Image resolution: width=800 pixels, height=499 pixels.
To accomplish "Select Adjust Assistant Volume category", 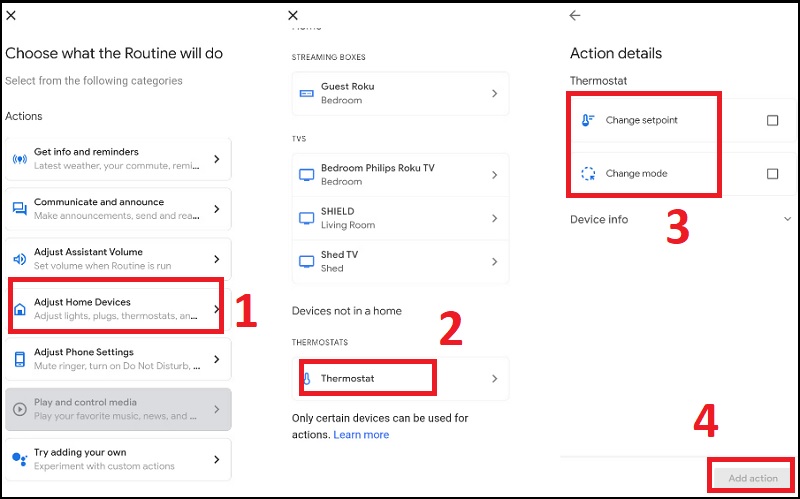I will [118, 259].
